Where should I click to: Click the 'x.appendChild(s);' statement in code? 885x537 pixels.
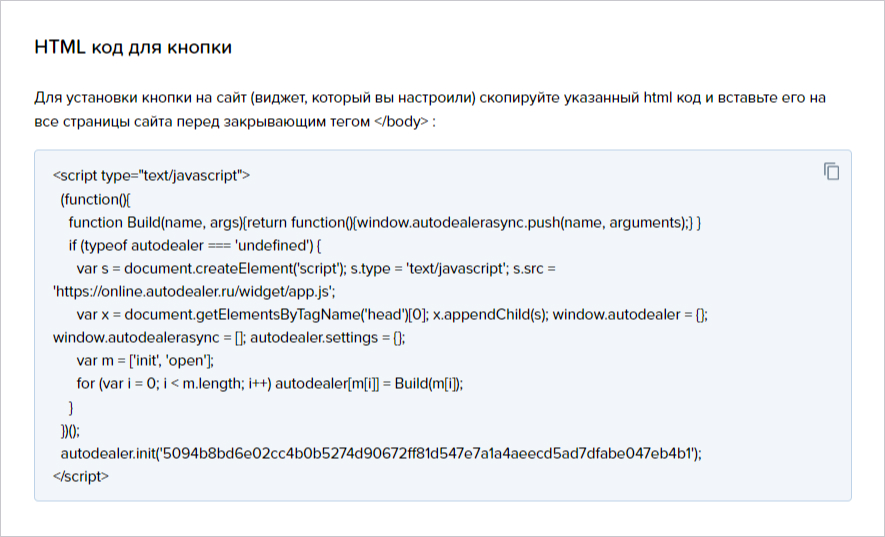click(490, 315)
